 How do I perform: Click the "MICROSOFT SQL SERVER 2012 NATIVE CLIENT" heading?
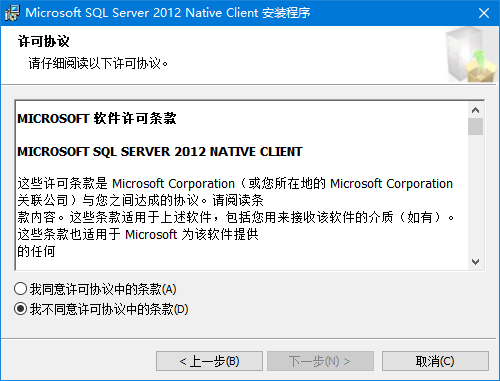(160, 152)
